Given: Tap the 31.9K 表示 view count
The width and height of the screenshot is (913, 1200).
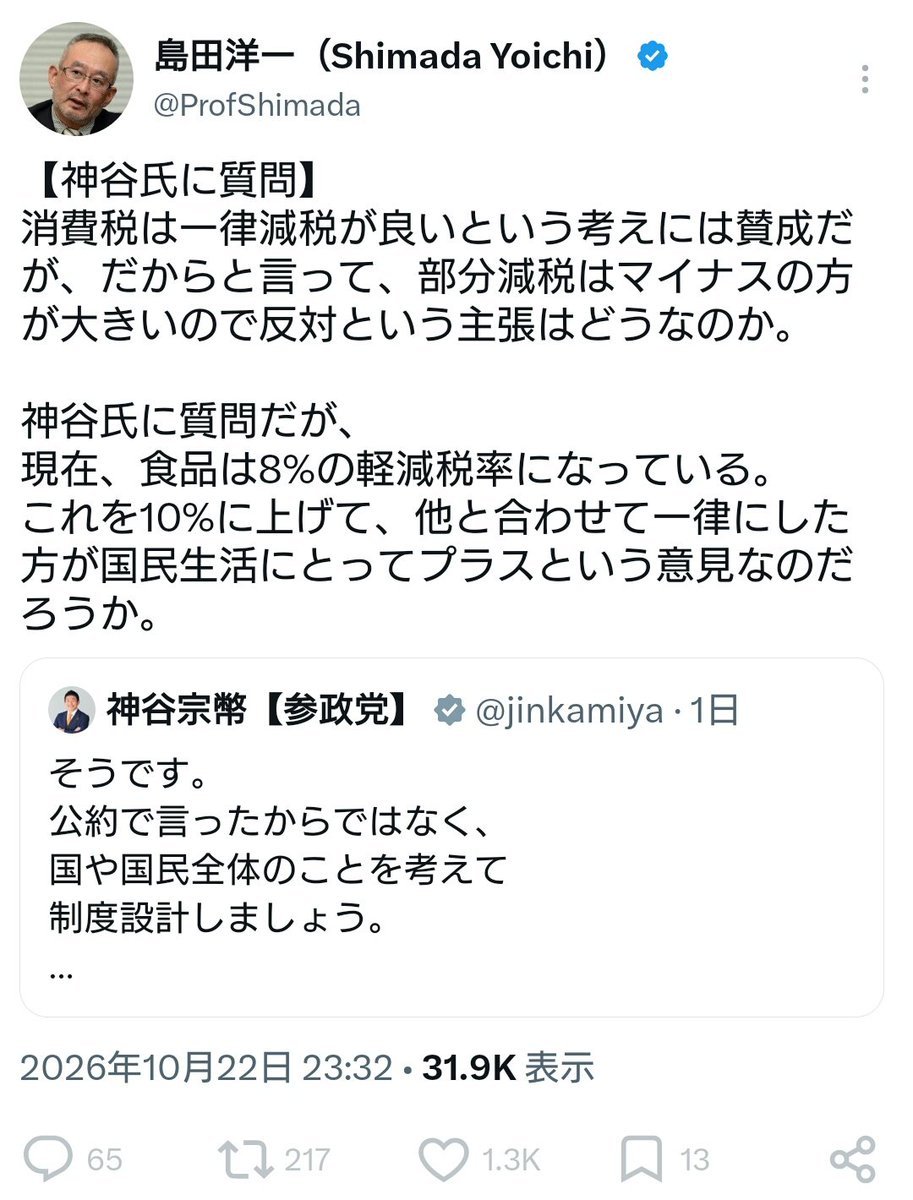Looking at the screenshot, I should tap(508, 1069).
